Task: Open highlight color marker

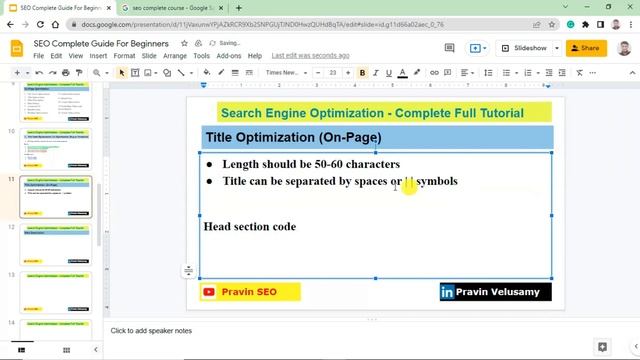Action: (x=417, y=73)
